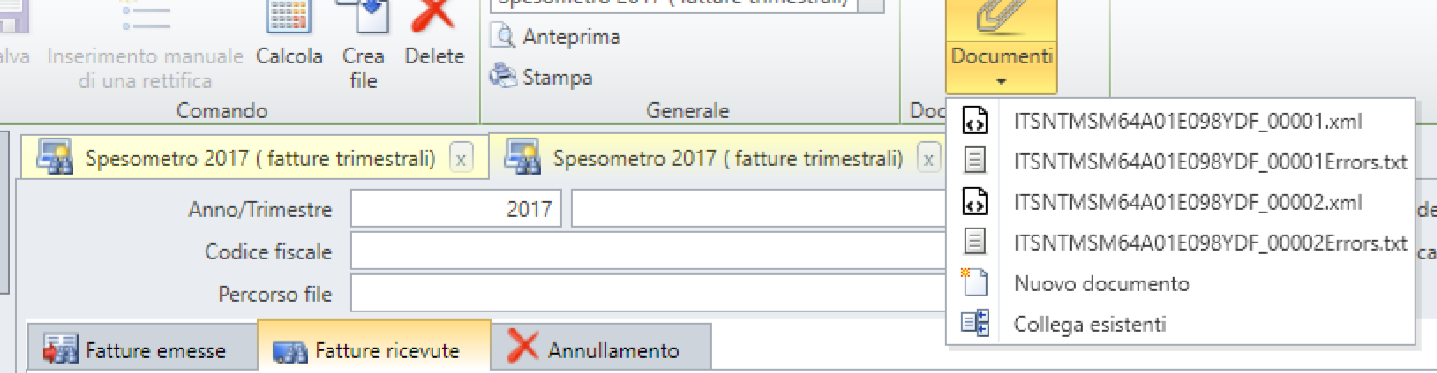
Task: Open ITSNTMSM64A01E098YDF_00001.xml document
Action: [x=1180, y=121]
